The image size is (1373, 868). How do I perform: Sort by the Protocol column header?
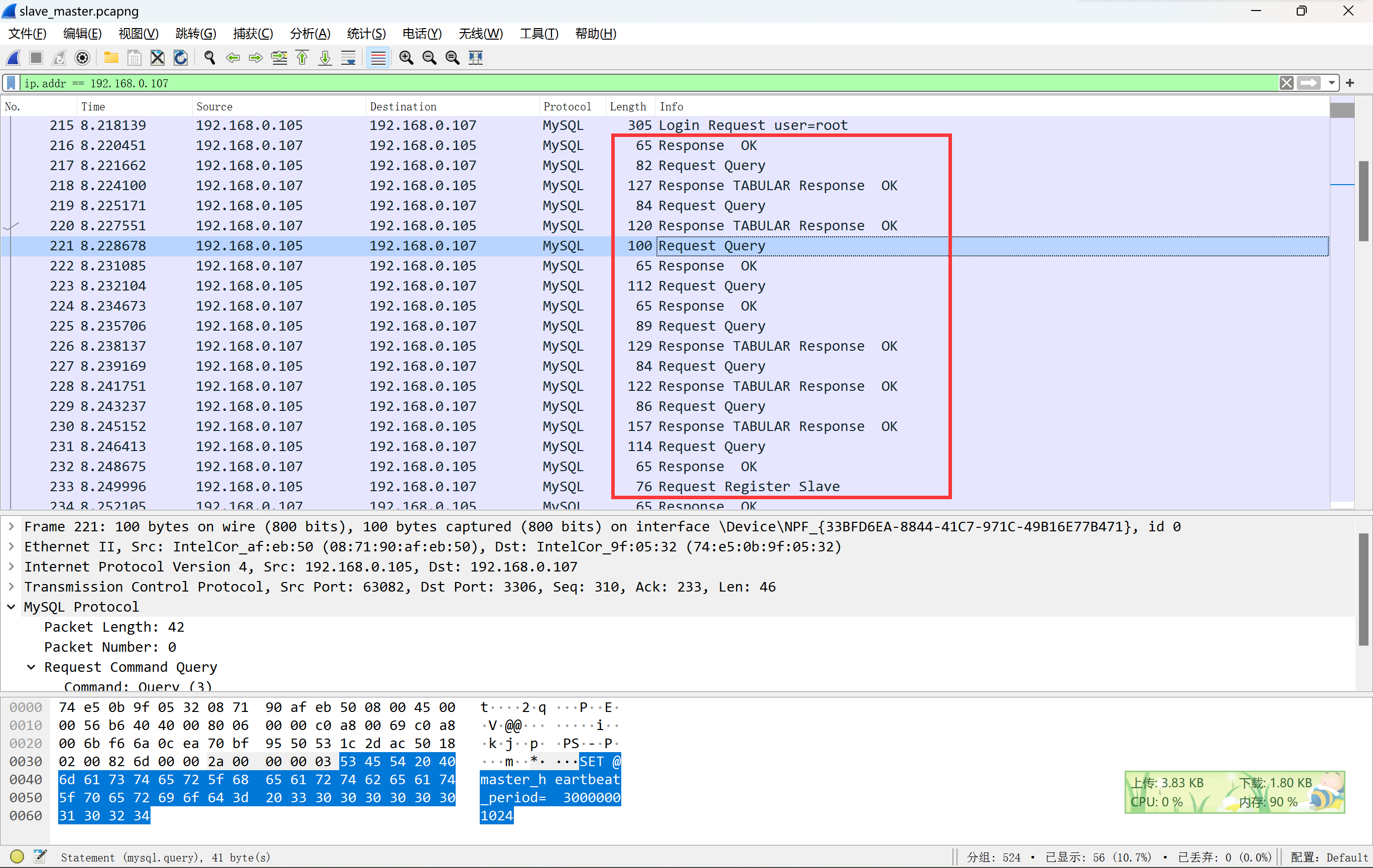click(x=573, y=106)
